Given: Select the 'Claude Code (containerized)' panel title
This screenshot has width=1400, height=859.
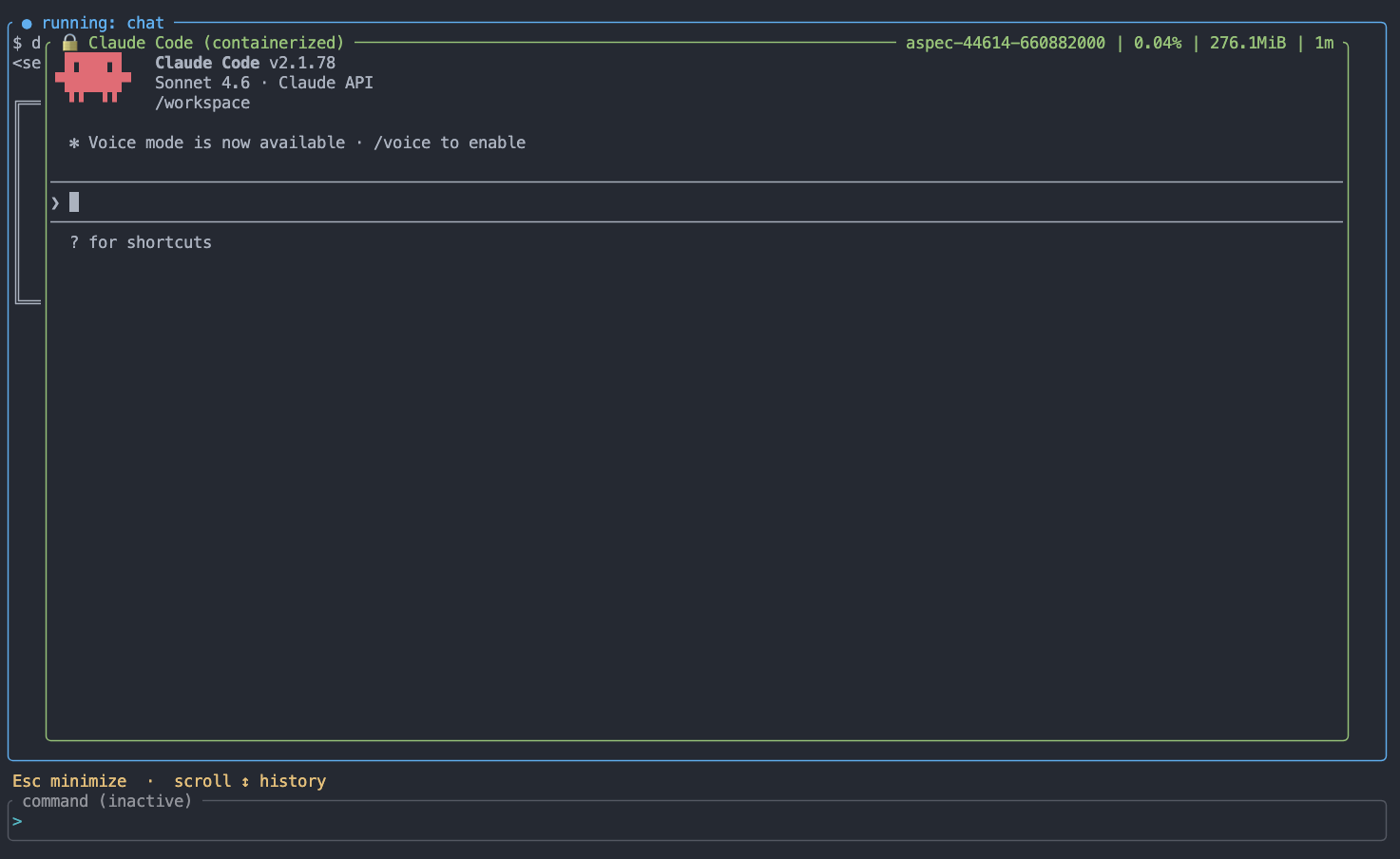Looking at the screenshot, I should coord(216,43).
